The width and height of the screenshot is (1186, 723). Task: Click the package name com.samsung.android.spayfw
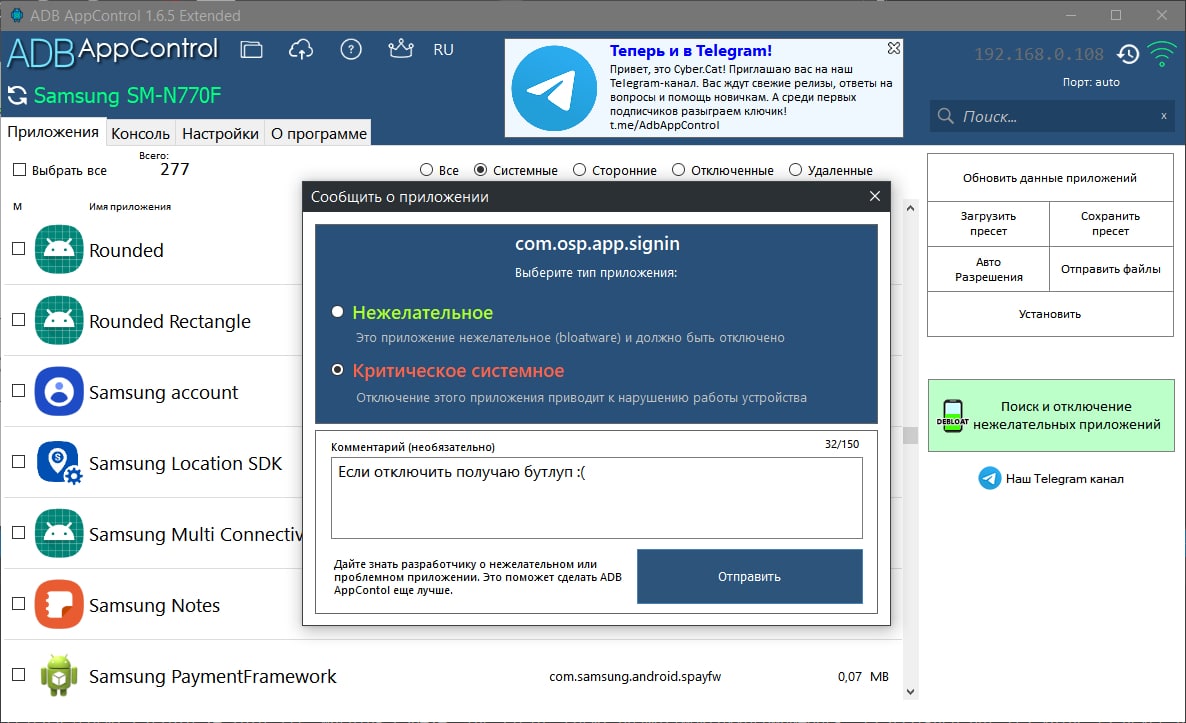pos(635,676)
